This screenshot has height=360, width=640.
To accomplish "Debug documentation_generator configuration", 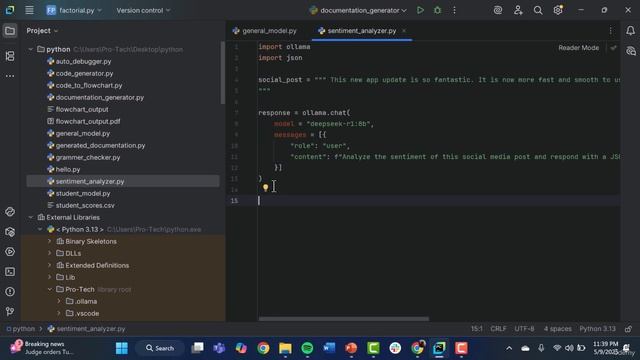I will pyautogui.click(x=438, y=10).
